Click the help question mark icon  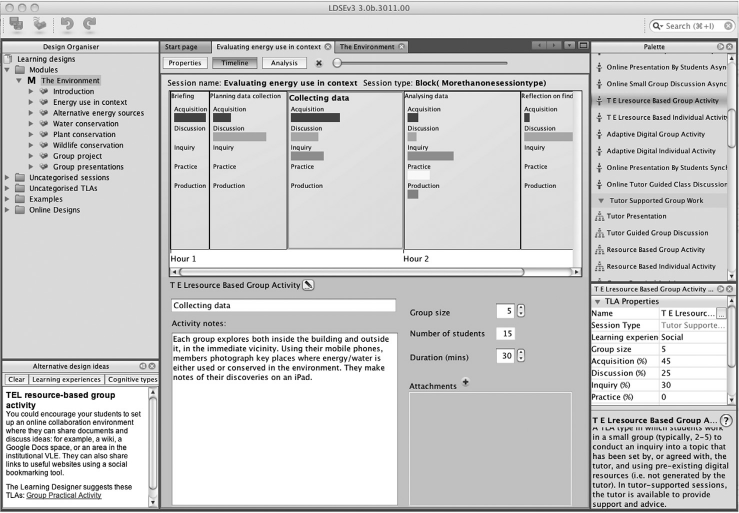726,421
